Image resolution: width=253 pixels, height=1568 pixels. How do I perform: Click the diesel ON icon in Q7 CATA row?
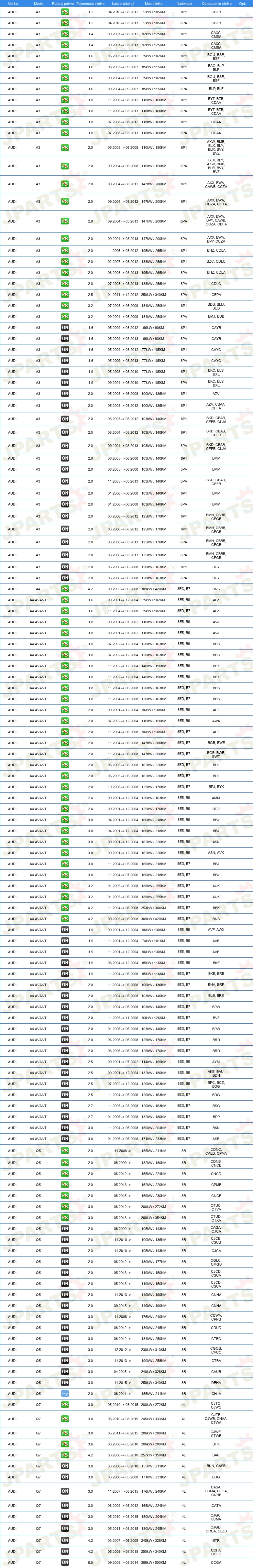(x=64, y=1505)
